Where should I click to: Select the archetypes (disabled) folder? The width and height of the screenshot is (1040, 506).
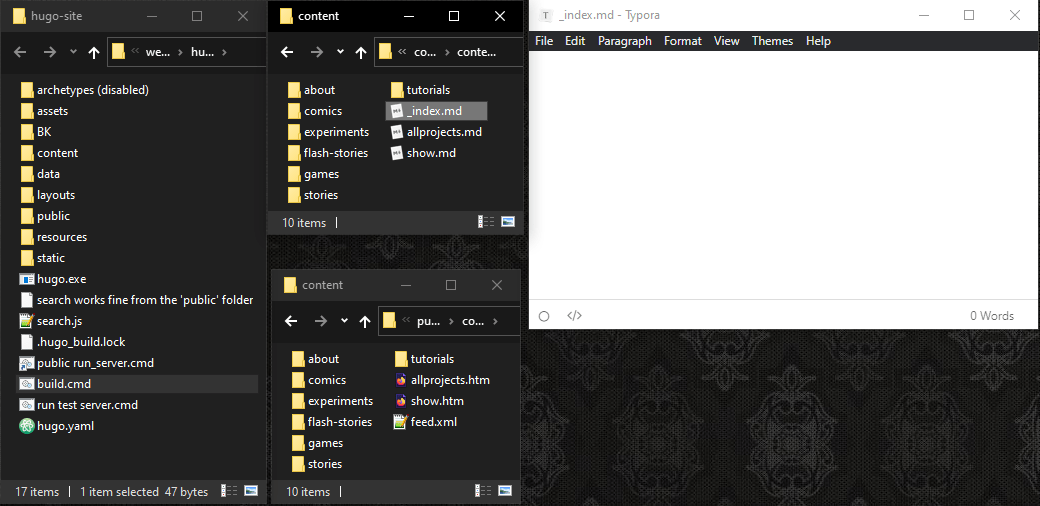92,90
